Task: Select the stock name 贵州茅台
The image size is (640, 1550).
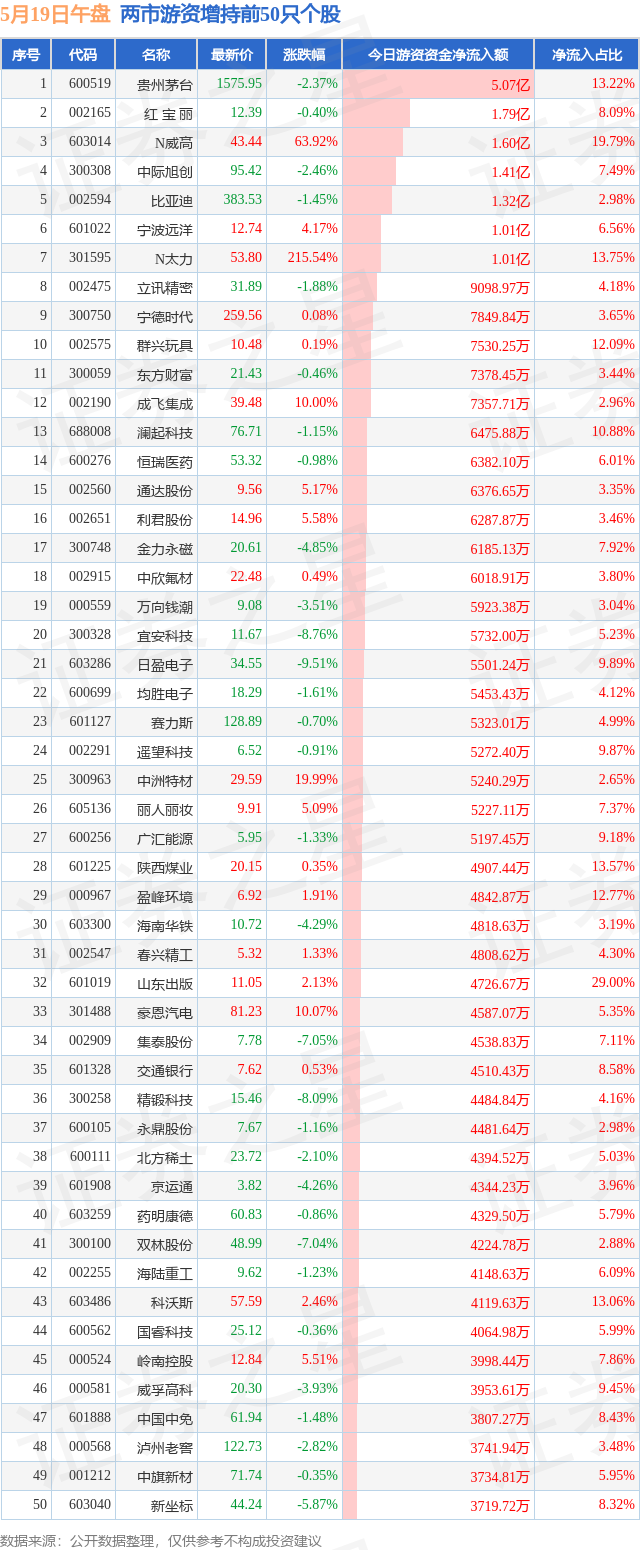Action: tap(165, 84)
